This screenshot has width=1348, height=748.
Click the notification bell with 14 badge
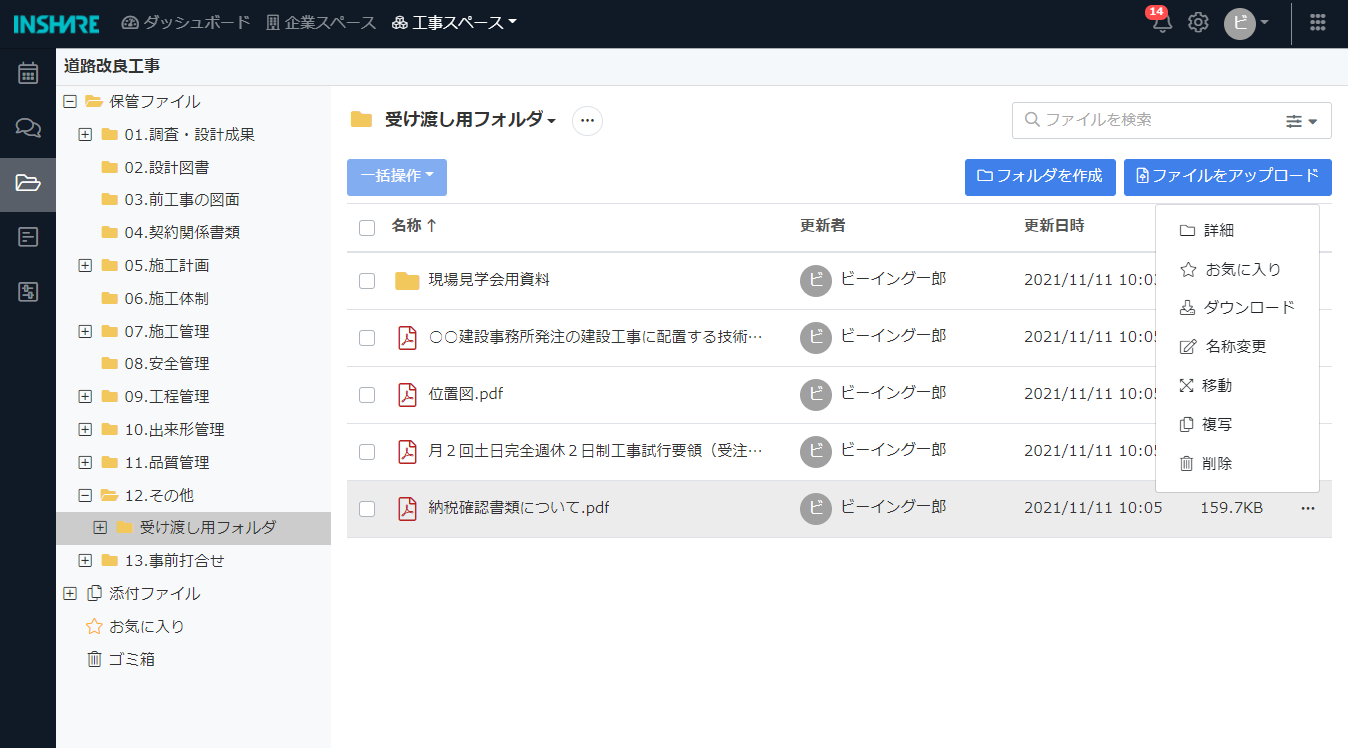(x=1160, y=21)
